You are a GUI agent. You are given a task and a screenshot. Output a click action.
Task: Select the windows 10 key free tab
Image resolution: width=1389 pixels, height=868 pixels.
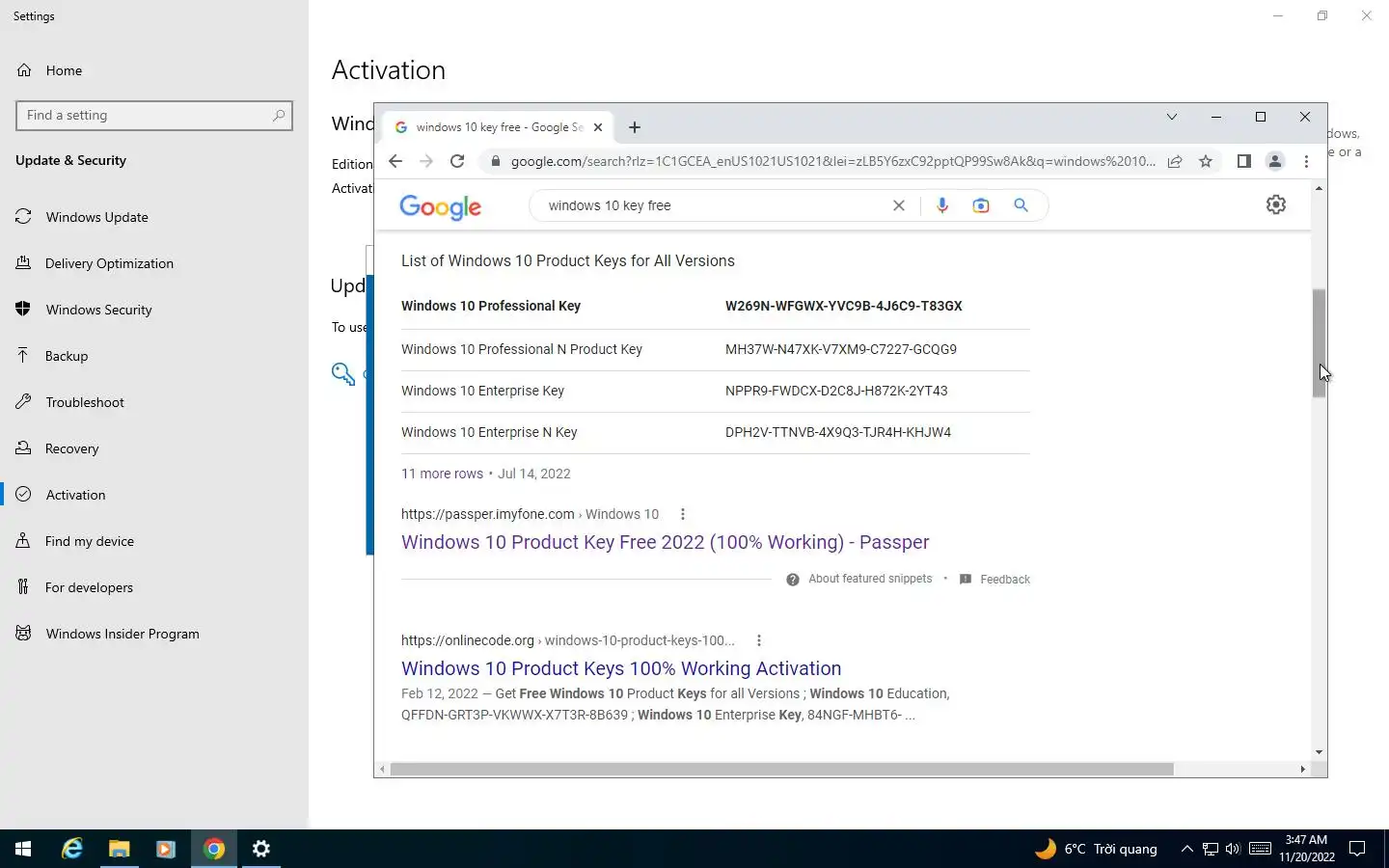[498, 127]
